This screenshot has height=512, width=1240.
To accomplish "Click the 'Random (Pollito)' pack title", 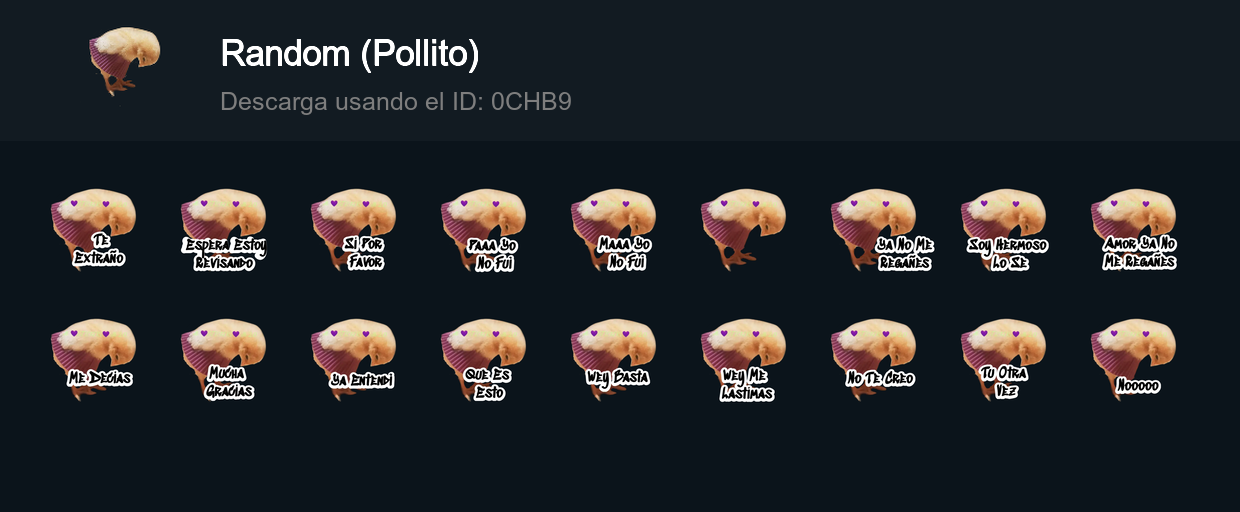I will tap(350, 54).
